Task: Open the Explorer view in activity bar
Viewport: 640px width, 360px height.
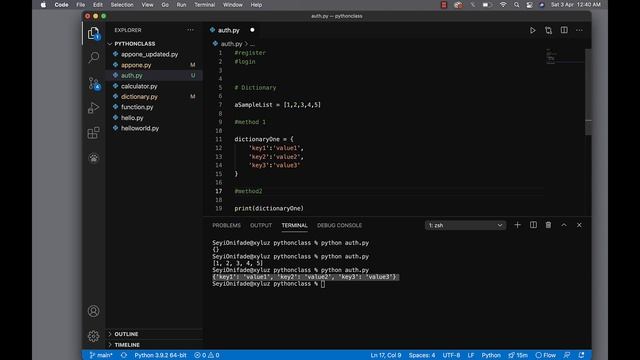Action: tap(93, 33)
